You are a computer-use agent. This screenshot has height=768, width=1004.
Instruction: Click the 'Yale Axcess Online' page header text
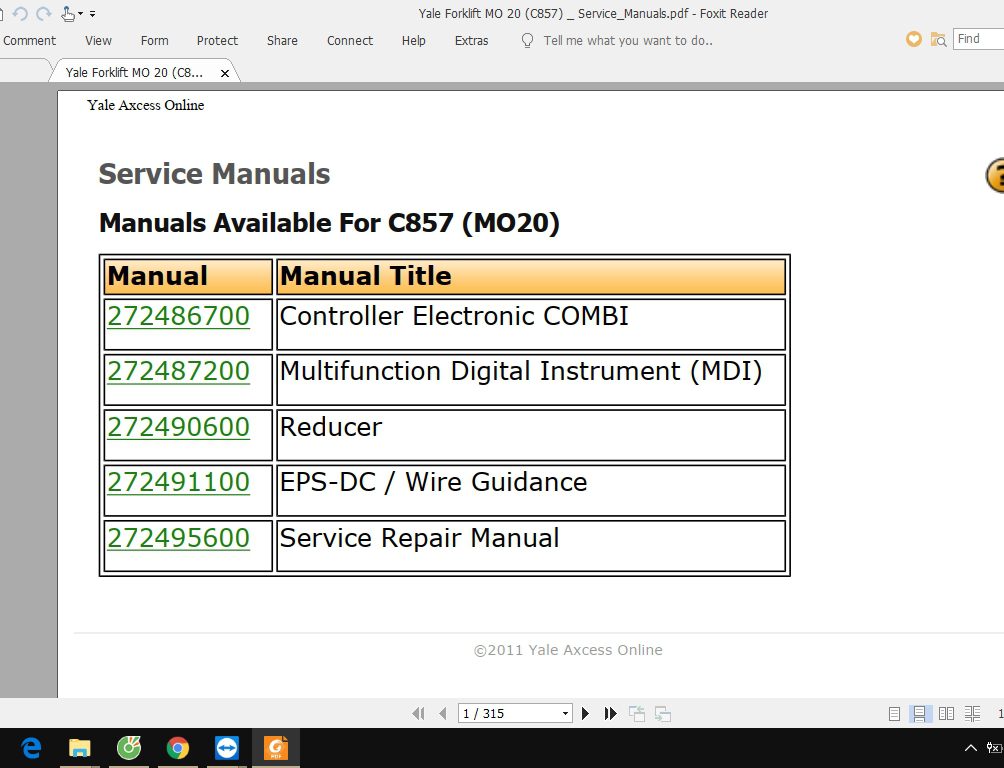point(145,105)
